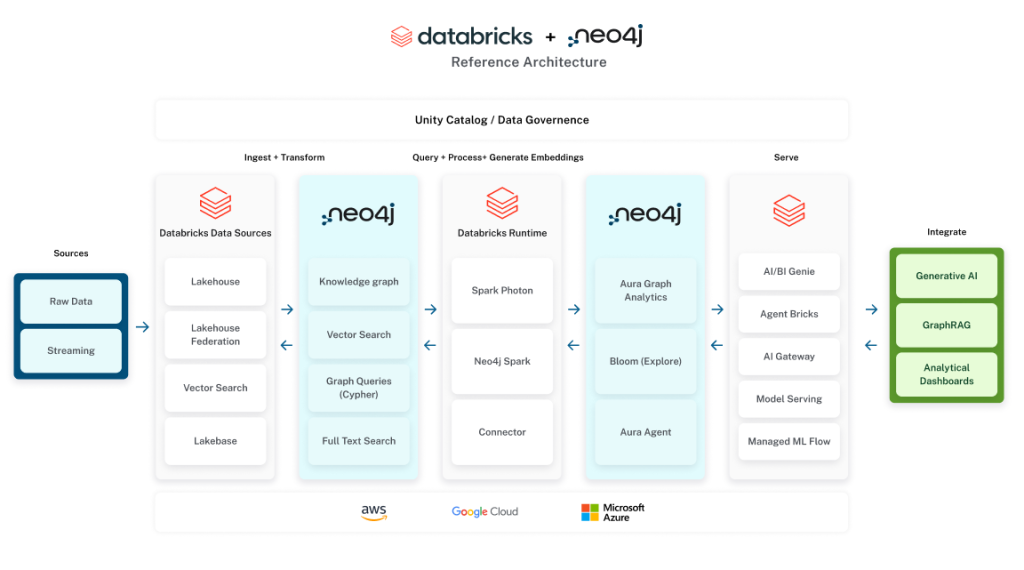The image size is (1024, 570).
Task: Click the Lakehouse Federation box
Action: pos(216,335)
